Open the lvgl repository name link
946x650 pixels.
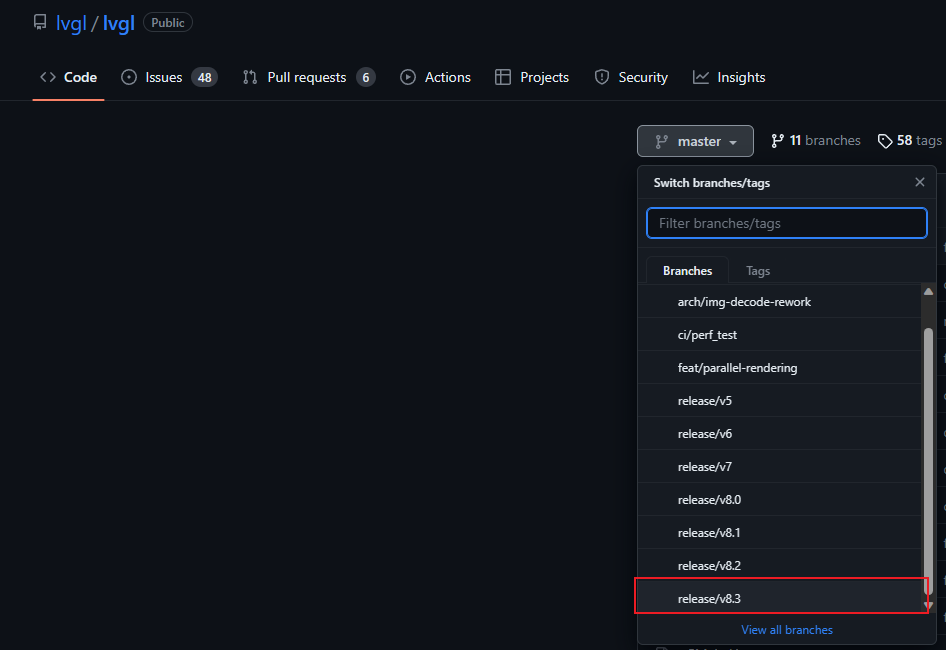[119, 23]
